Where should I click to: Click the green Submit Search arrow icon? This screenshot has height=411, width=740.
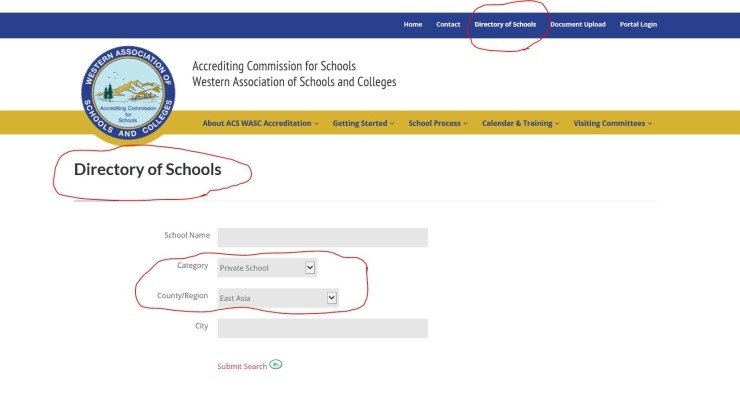276,365
